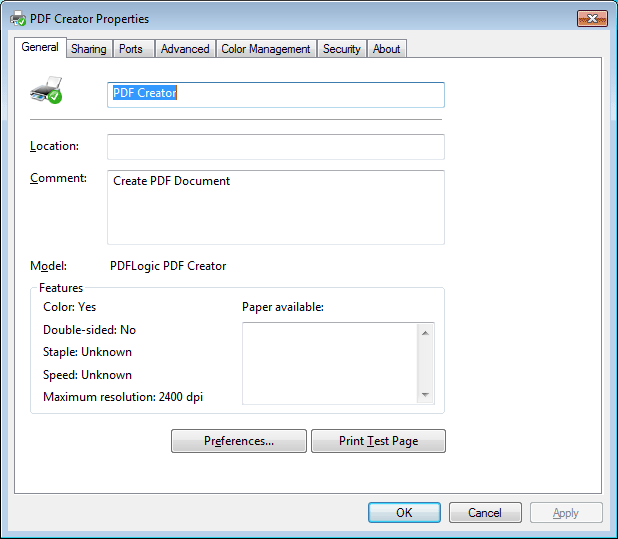Click the 'Features' group label
Screen dimensions: 618x539
[x=61, y=288]
